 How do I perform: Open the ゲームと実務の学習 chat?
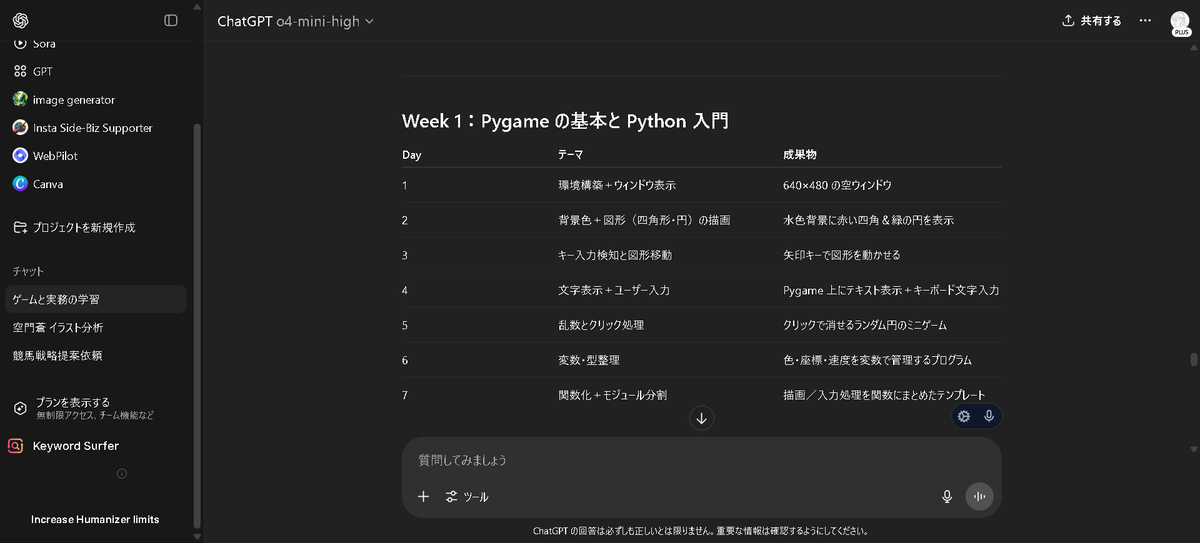(x=95, y=299)
